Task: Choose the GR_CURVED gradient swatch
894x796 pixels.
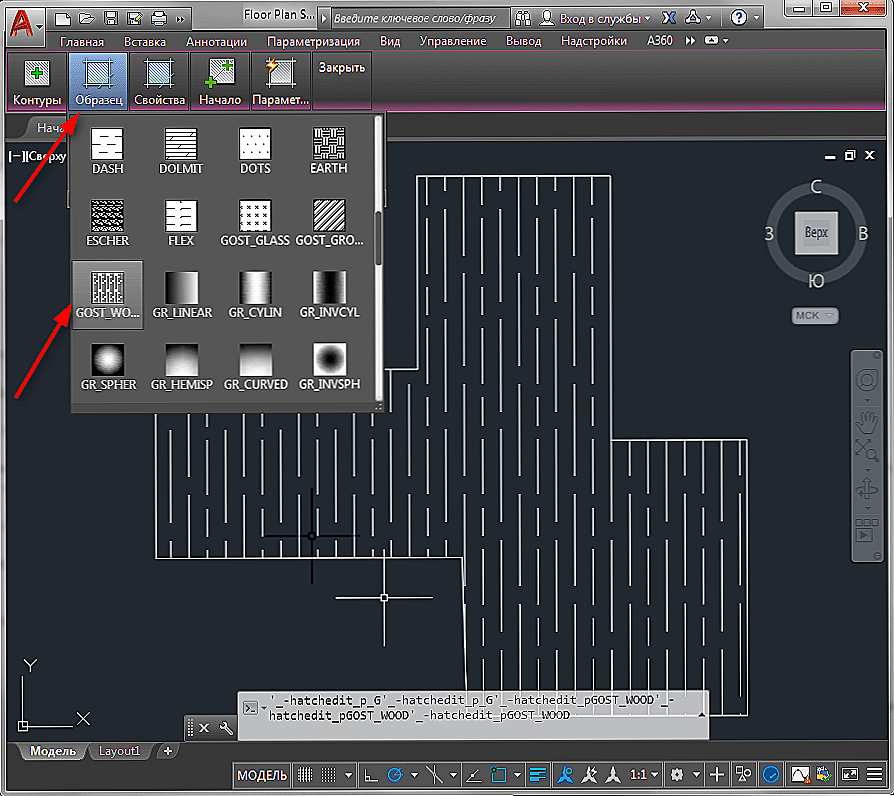Action: point(255,367)
